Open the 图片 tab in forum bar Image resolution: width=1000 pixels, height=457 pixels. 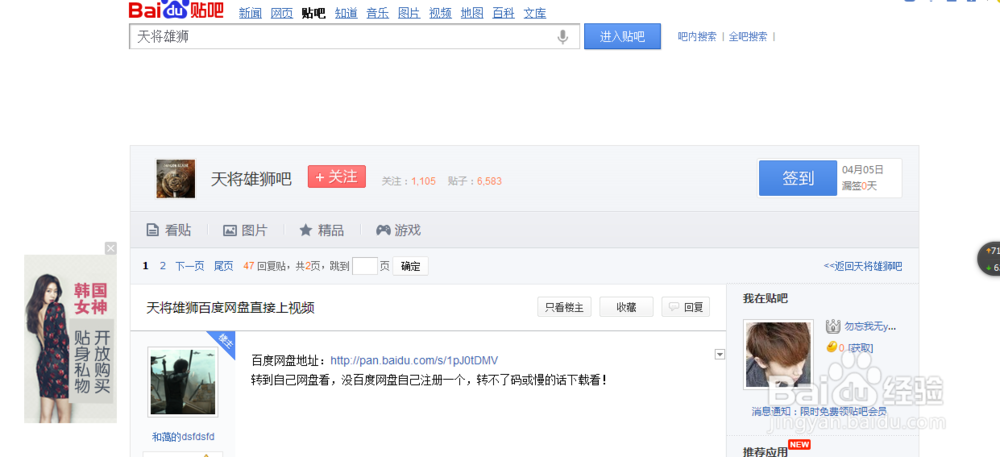246,230
